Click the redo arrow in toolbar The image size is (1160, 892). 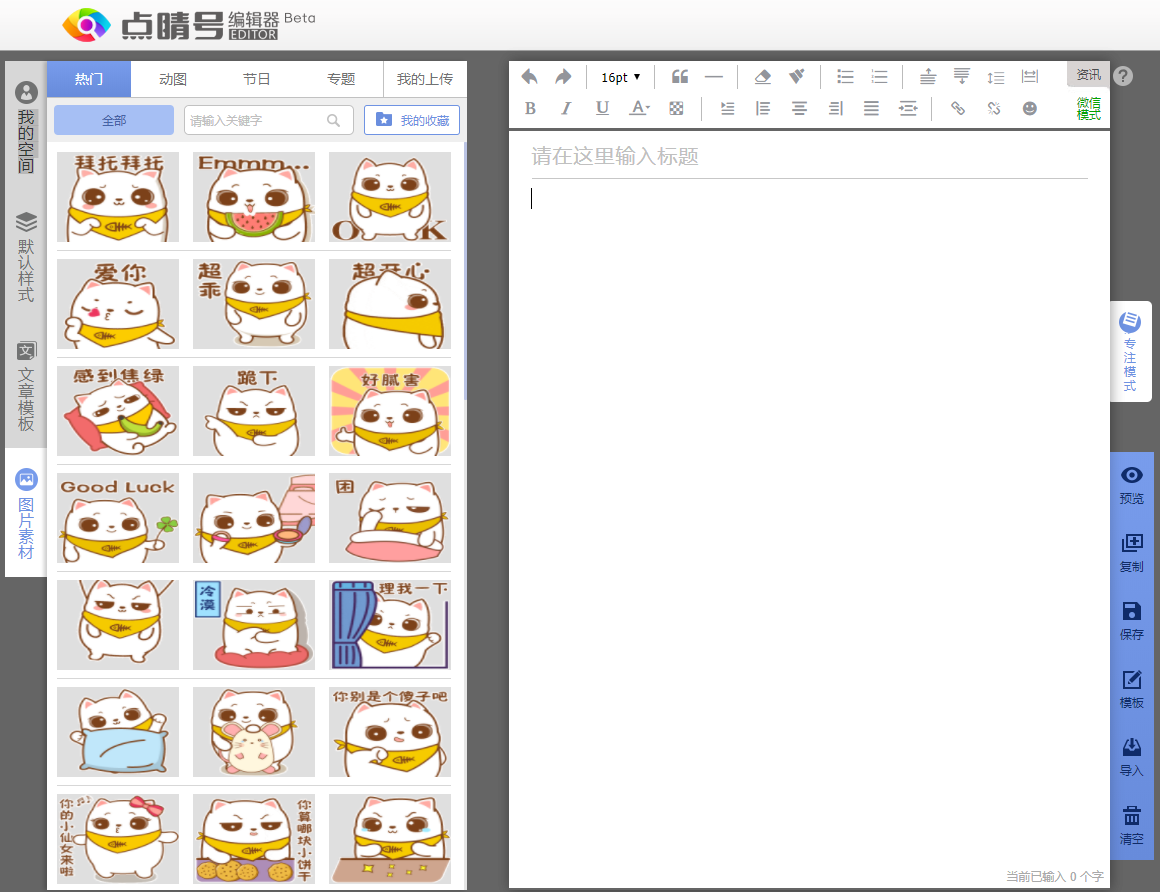tap(563, 77)
